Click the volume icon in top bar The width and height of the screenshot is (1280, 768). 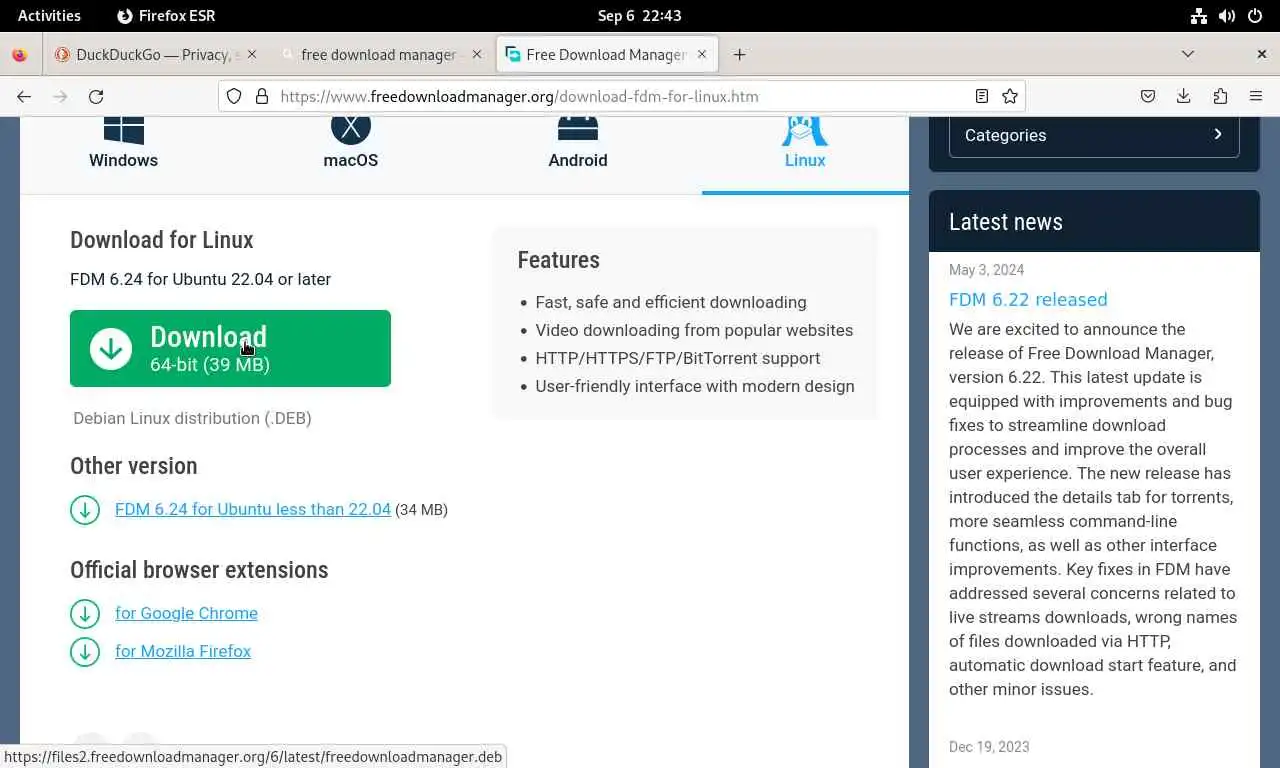pyautogui.click(x=1227, y=15)
